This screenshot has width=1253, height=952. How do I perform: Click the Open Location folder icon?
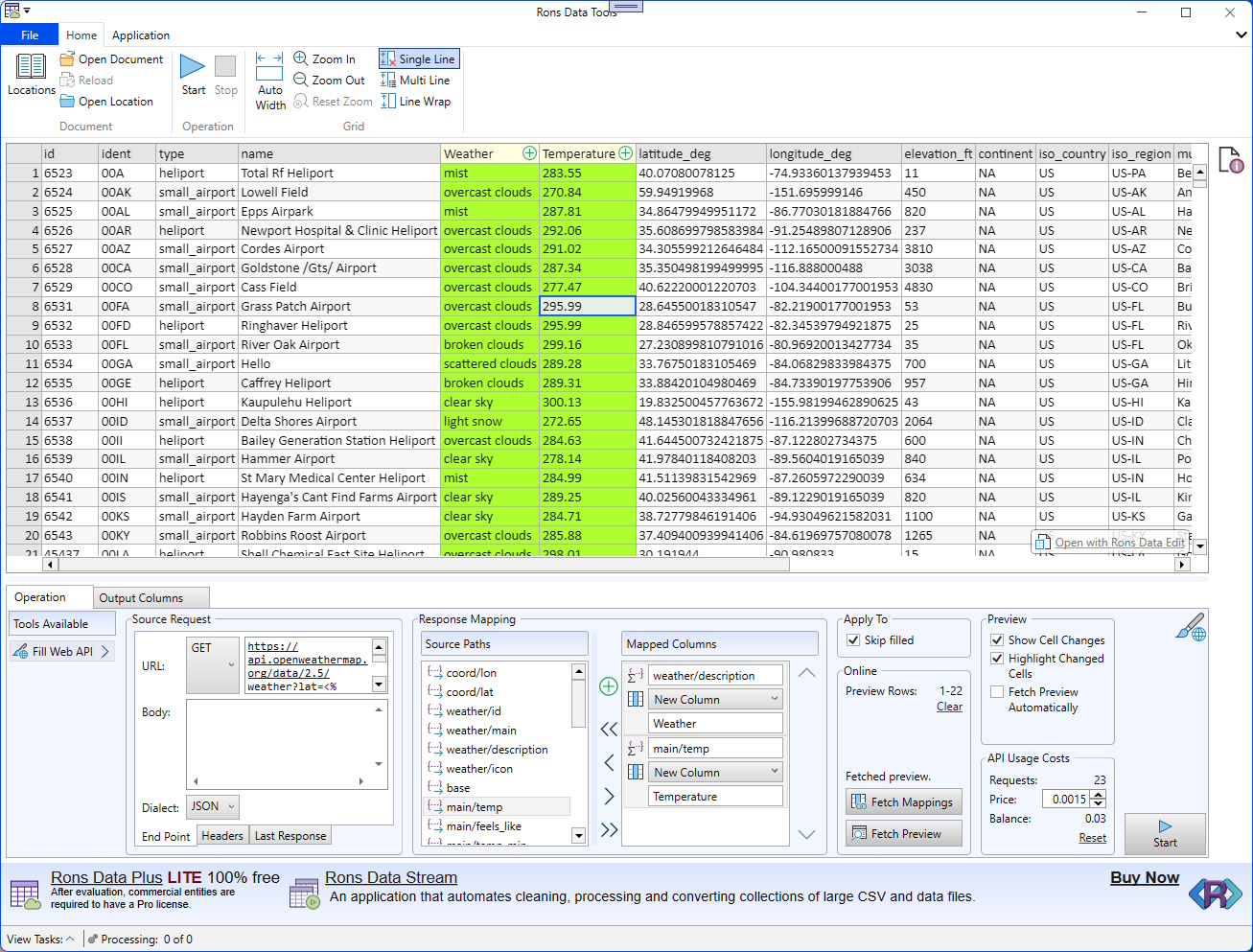coord(67,102)
